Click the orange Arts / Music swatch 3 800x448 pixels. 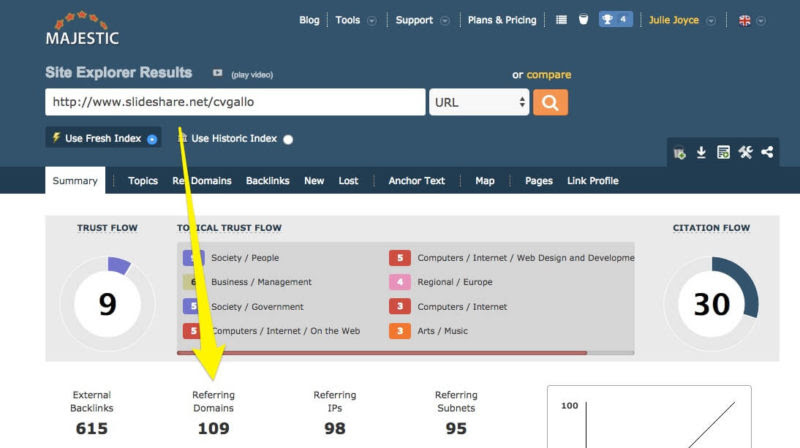point(400,331)
